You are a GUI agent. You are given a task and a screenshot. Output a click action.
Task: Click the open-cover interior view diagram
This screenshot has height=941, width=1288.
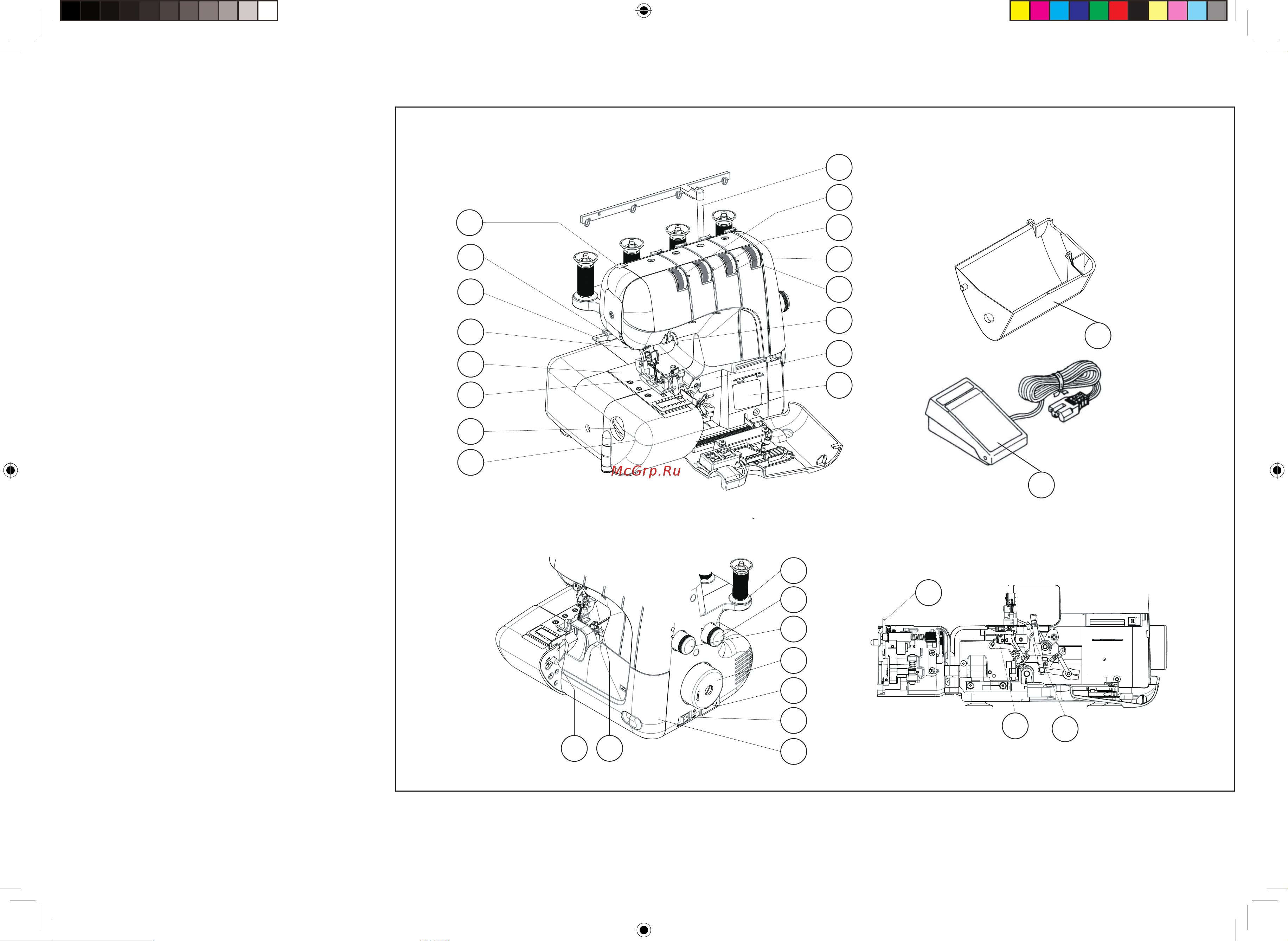coord(1019,646)
